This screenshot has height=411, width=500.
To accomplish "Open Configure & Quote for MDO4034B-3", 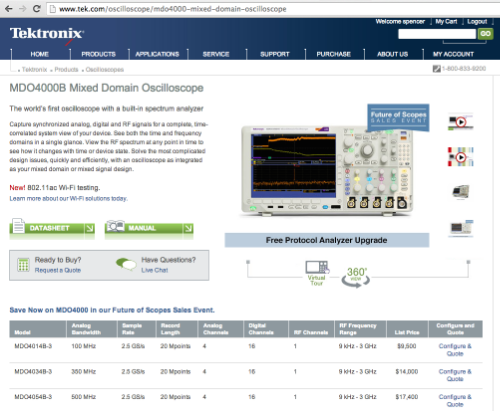I will [455, 375].
